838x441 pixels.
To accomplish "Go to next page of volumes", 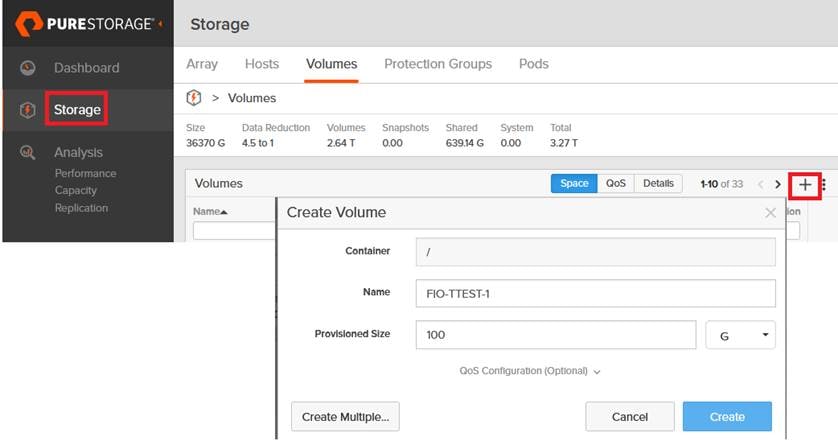I will pos(778,184).
